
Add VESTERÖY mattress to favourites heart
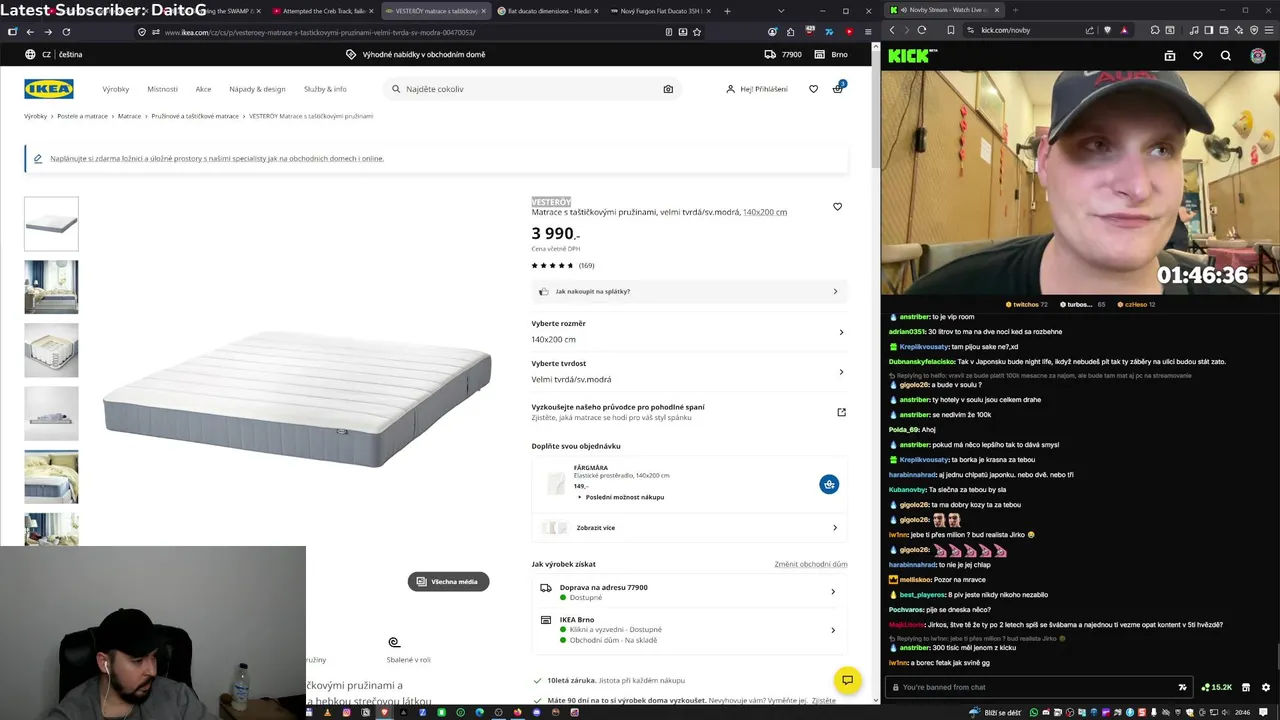pos(837,207)
